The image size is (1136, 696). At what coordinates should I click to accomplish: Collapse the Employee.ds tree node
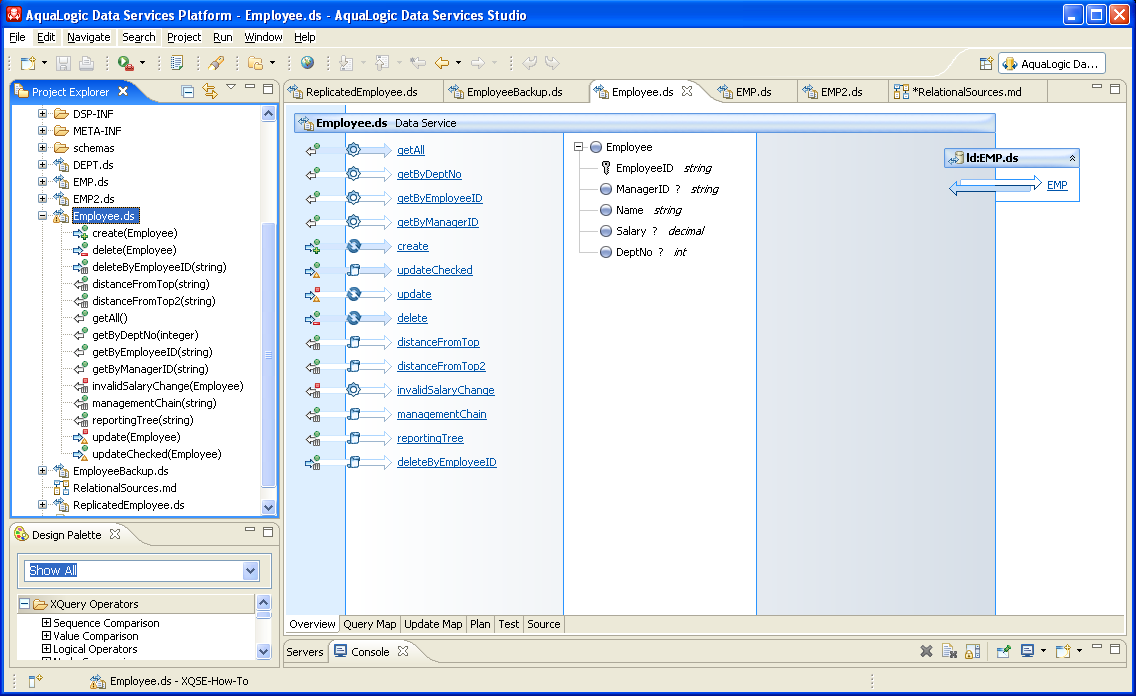coord(42,216)
